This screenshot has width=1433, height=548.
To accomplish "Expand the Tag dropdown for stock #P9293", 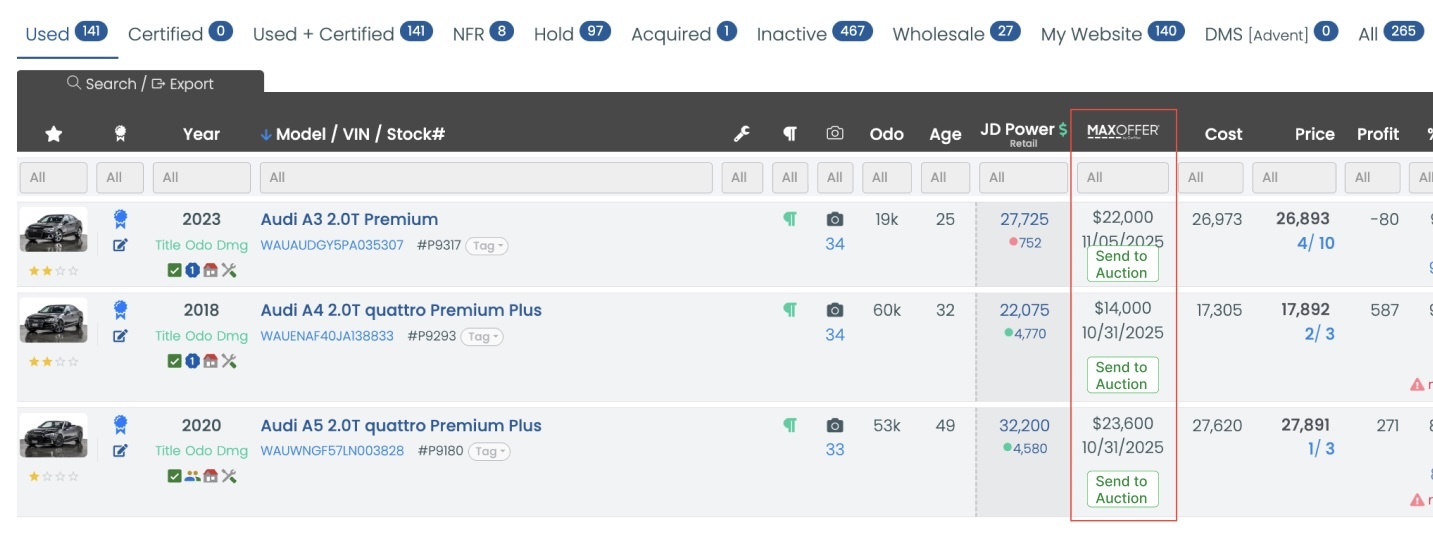I will (x=482, y=337).
